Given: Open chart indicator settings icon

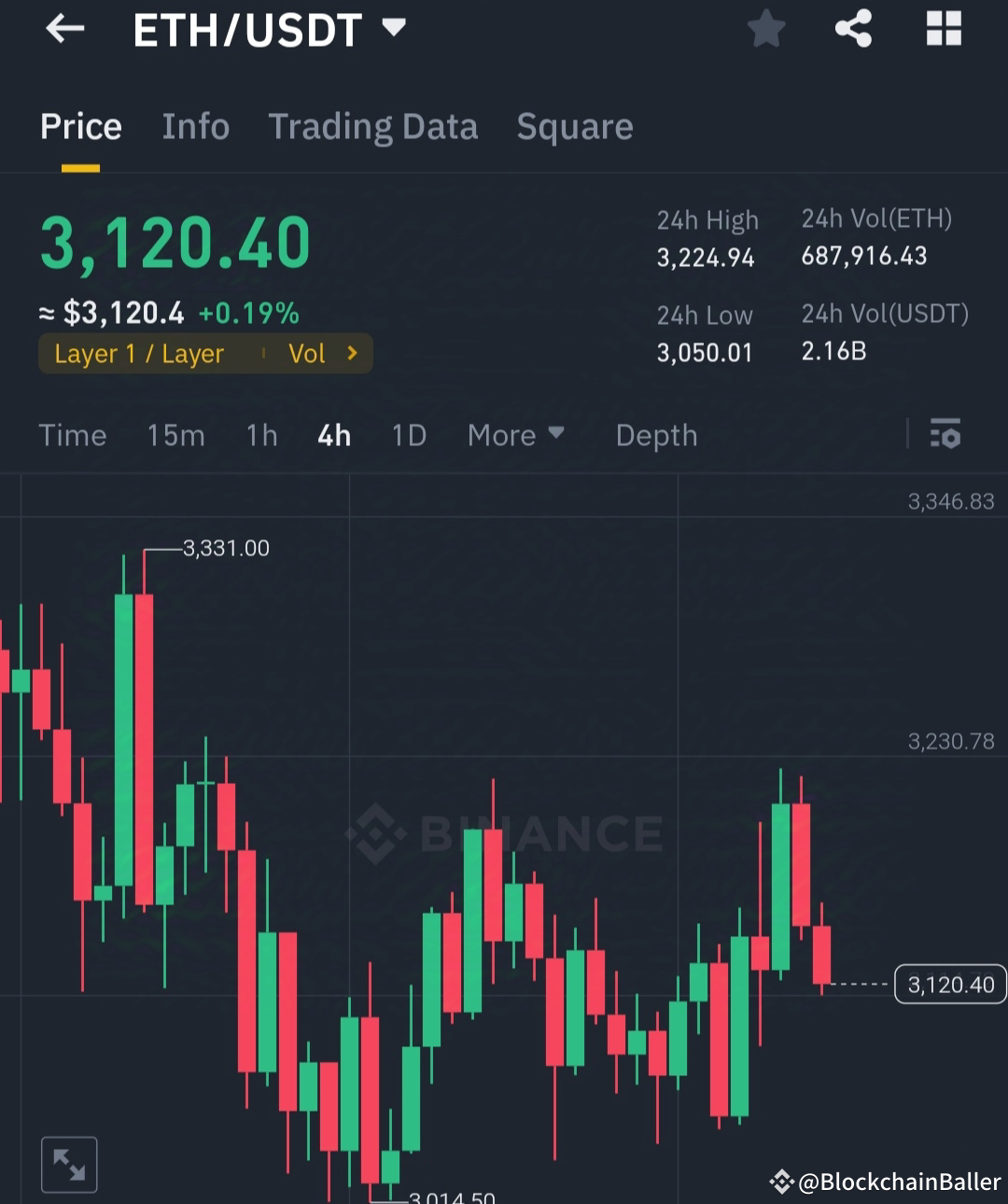Looking at the screenshot, I should click(x=945, y=434).
